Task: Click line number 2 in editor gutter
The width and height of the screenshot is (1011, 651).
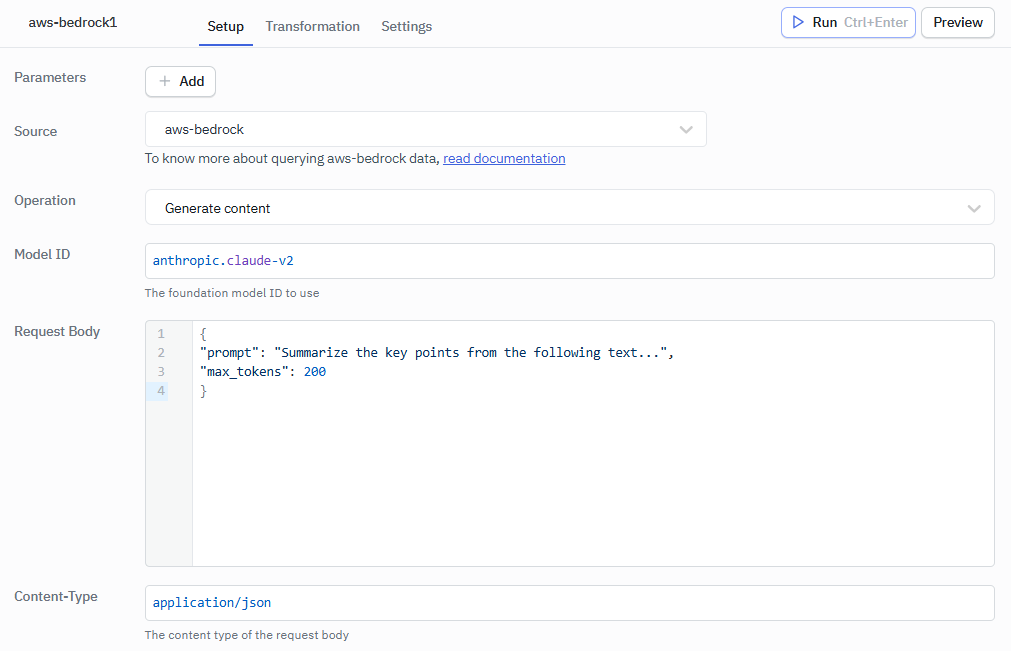Action: [x=161, y=353]
